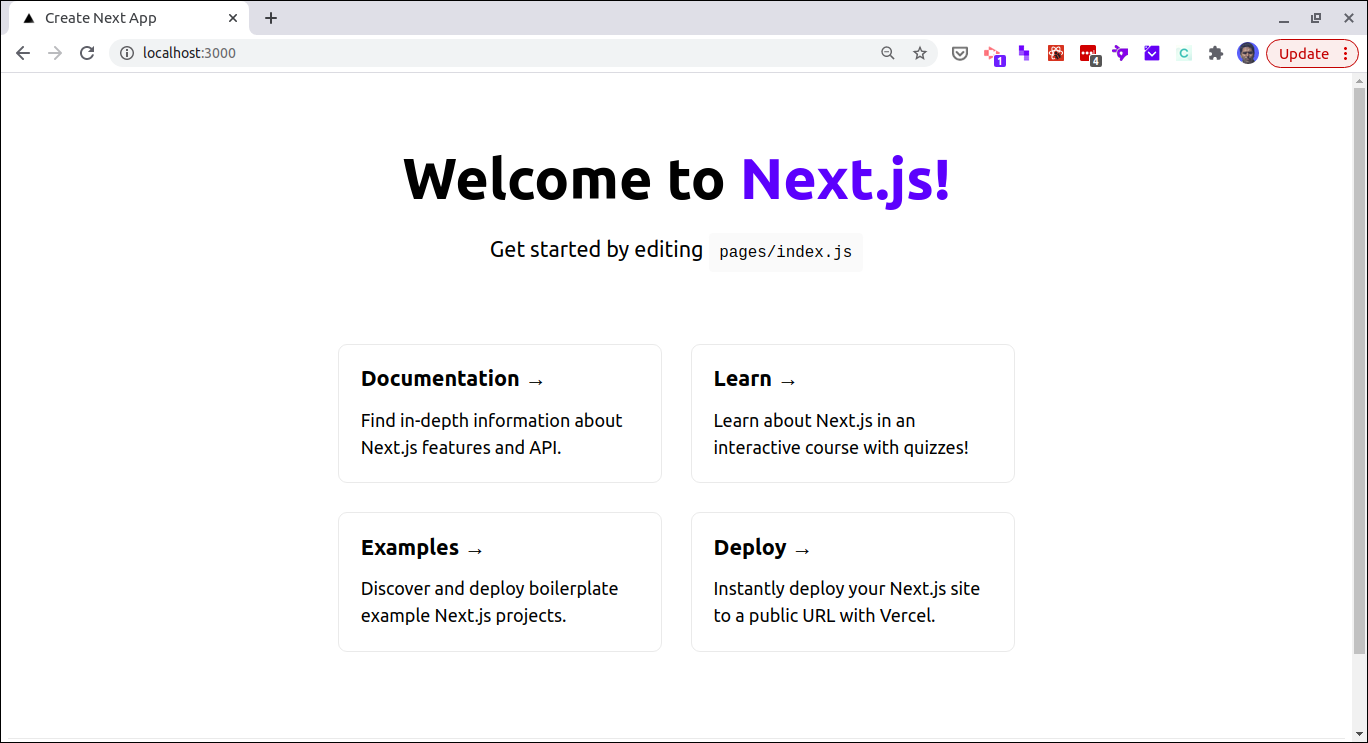Bookmark this page using the star icon
The width and height of the screenshot is (1368, 743).
point(920,53)
